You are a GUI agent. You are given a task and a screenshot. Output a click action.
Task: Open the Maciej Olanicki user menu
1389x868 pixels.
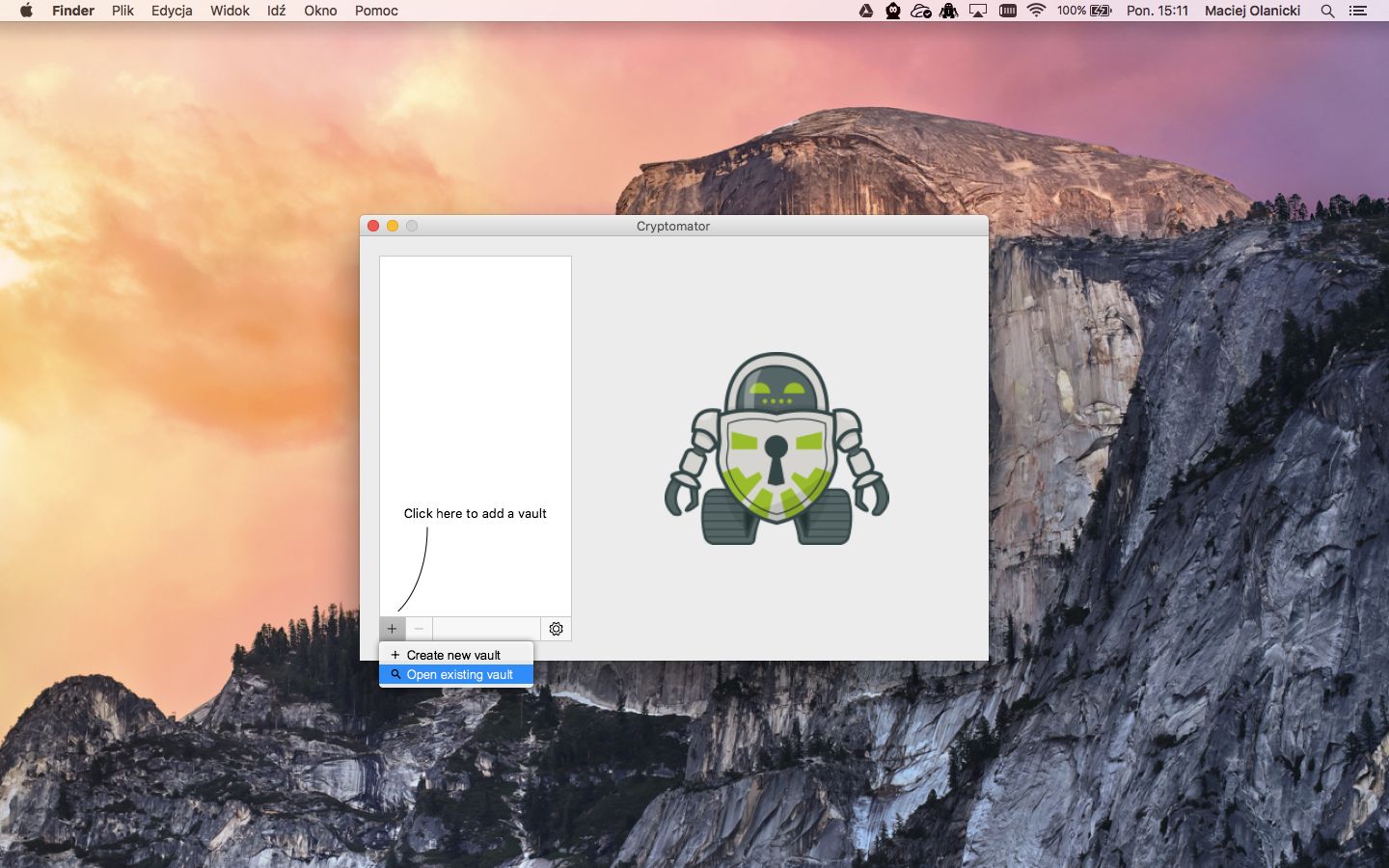pyautogui.click(x=1252, y=11)
